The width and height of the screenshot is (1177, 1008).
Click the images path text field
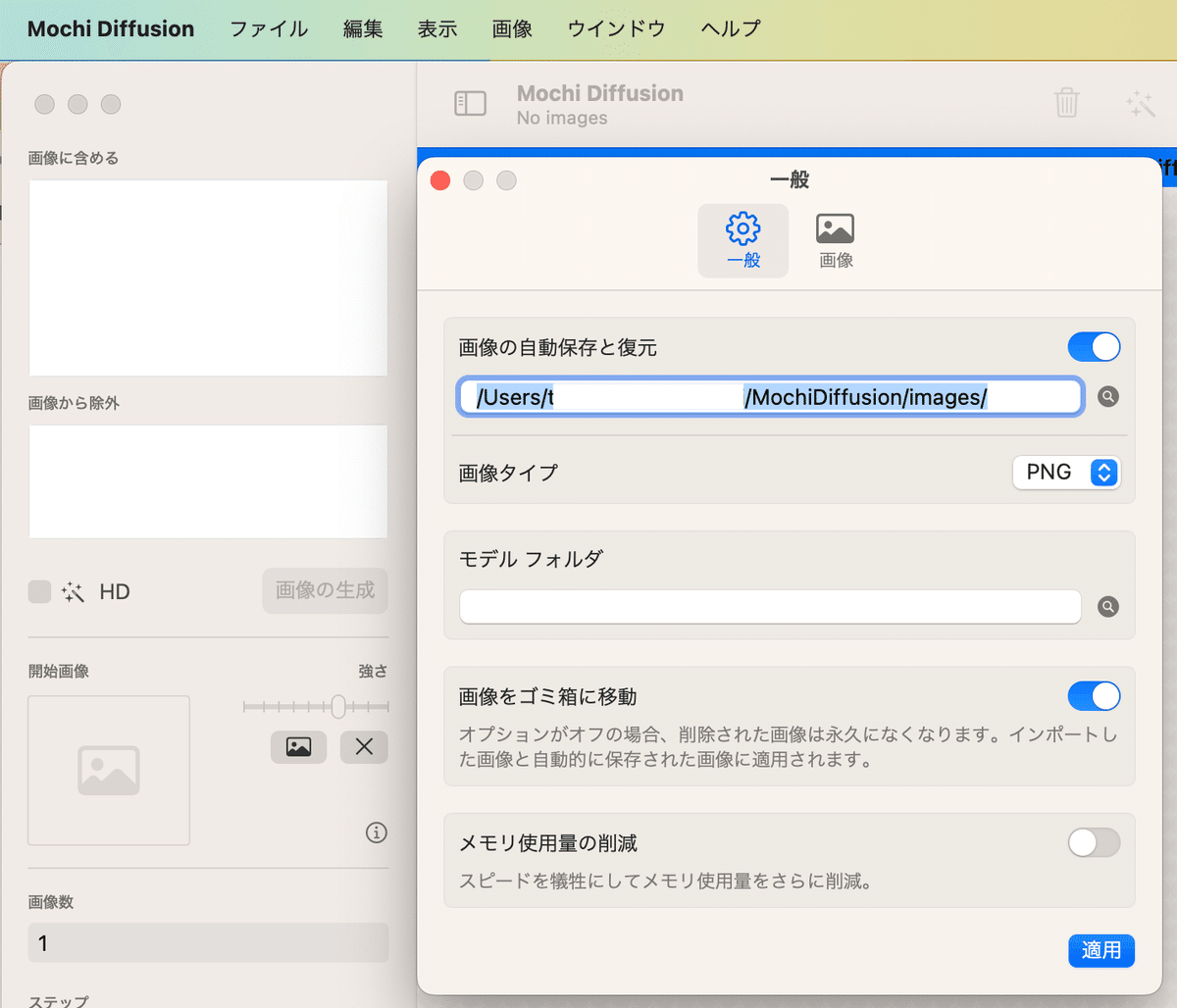coord(771,397)
